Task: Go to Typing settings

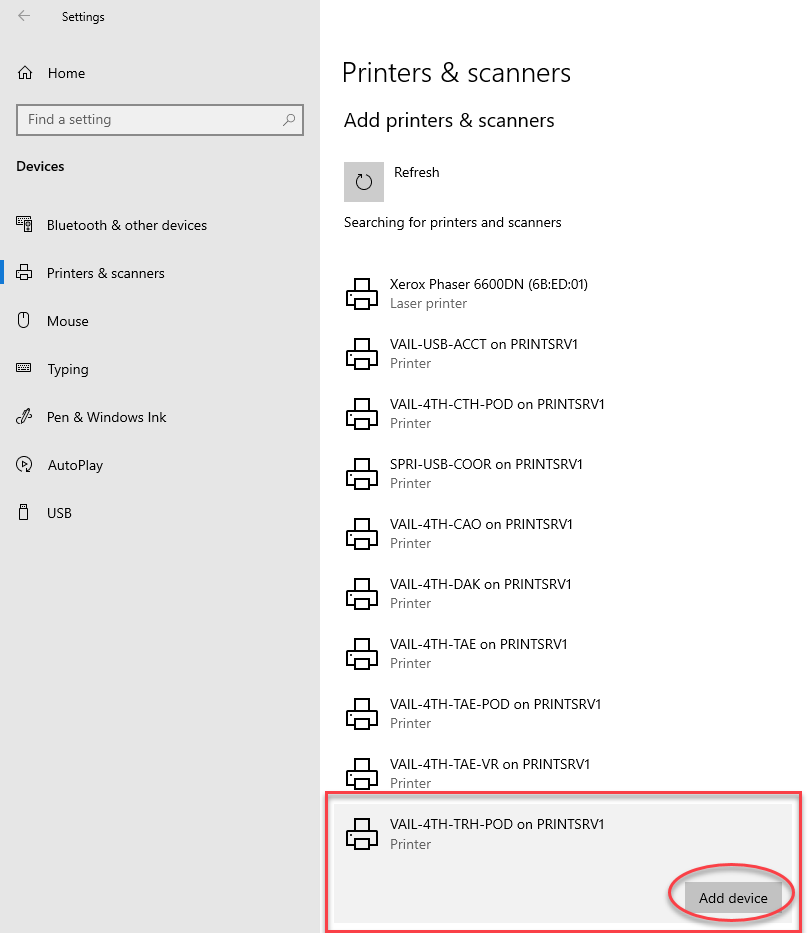Action: [x=67, y=369]
